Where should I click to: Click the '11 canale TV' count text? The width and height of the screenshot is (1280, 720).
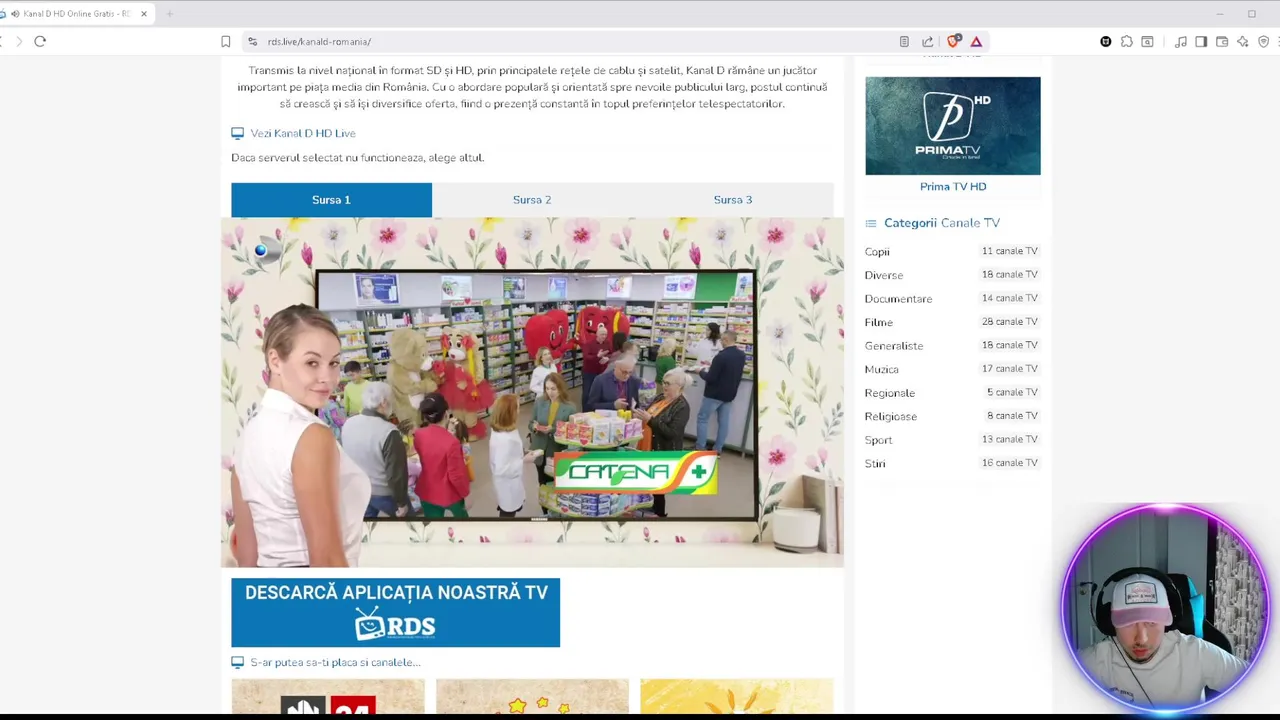(1010, 251)
